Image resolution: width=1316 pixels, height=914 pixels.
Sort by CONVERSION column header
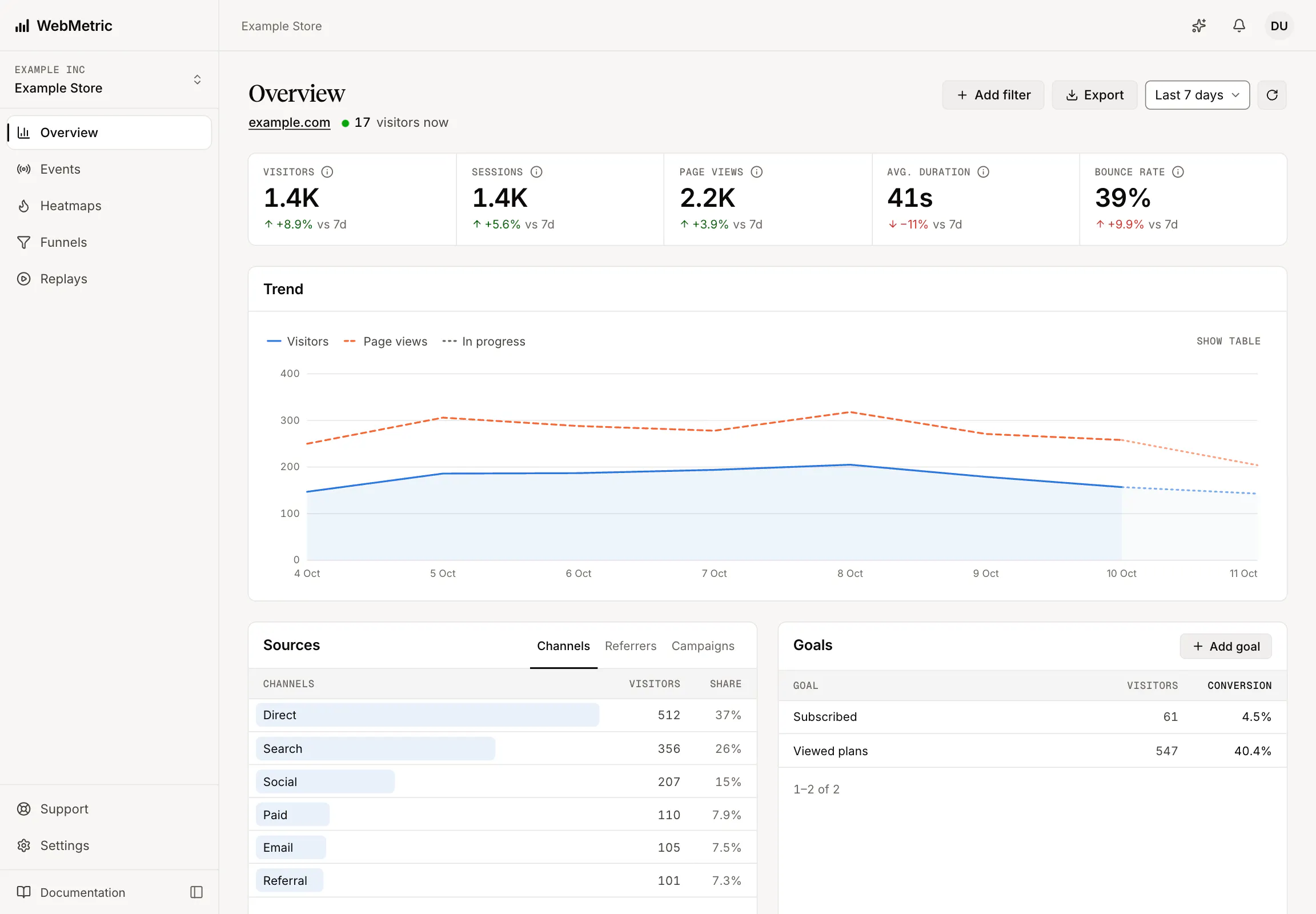click(1239, 685)
